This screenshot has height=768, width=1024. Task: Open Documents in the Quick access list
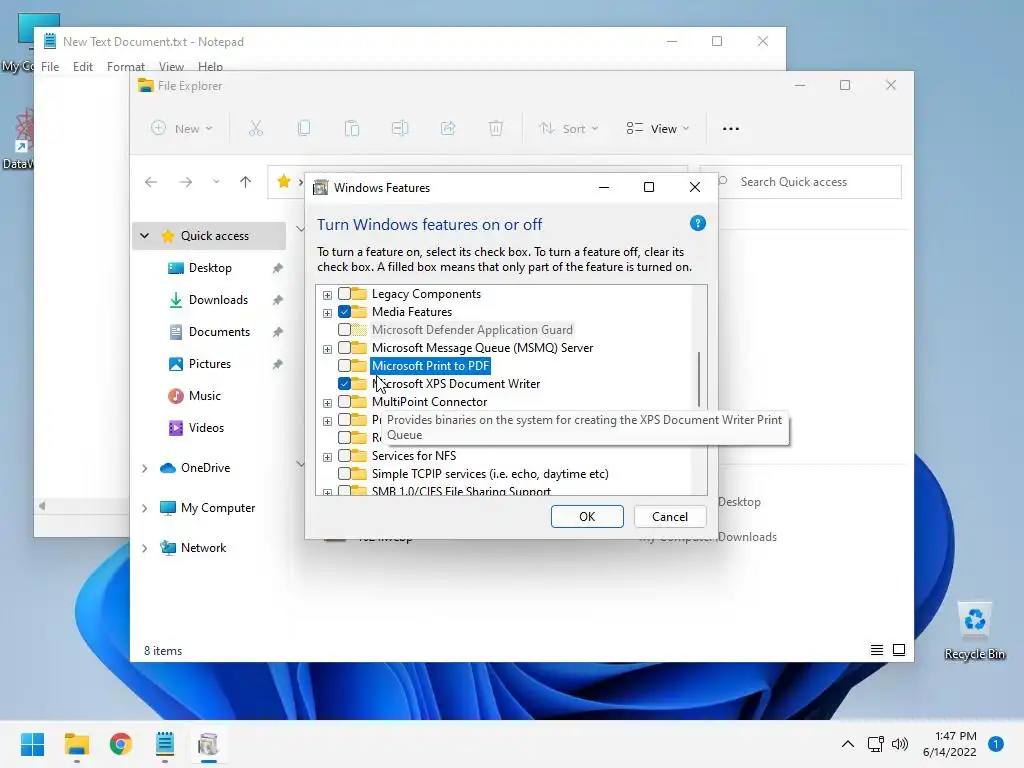[219, 332]
